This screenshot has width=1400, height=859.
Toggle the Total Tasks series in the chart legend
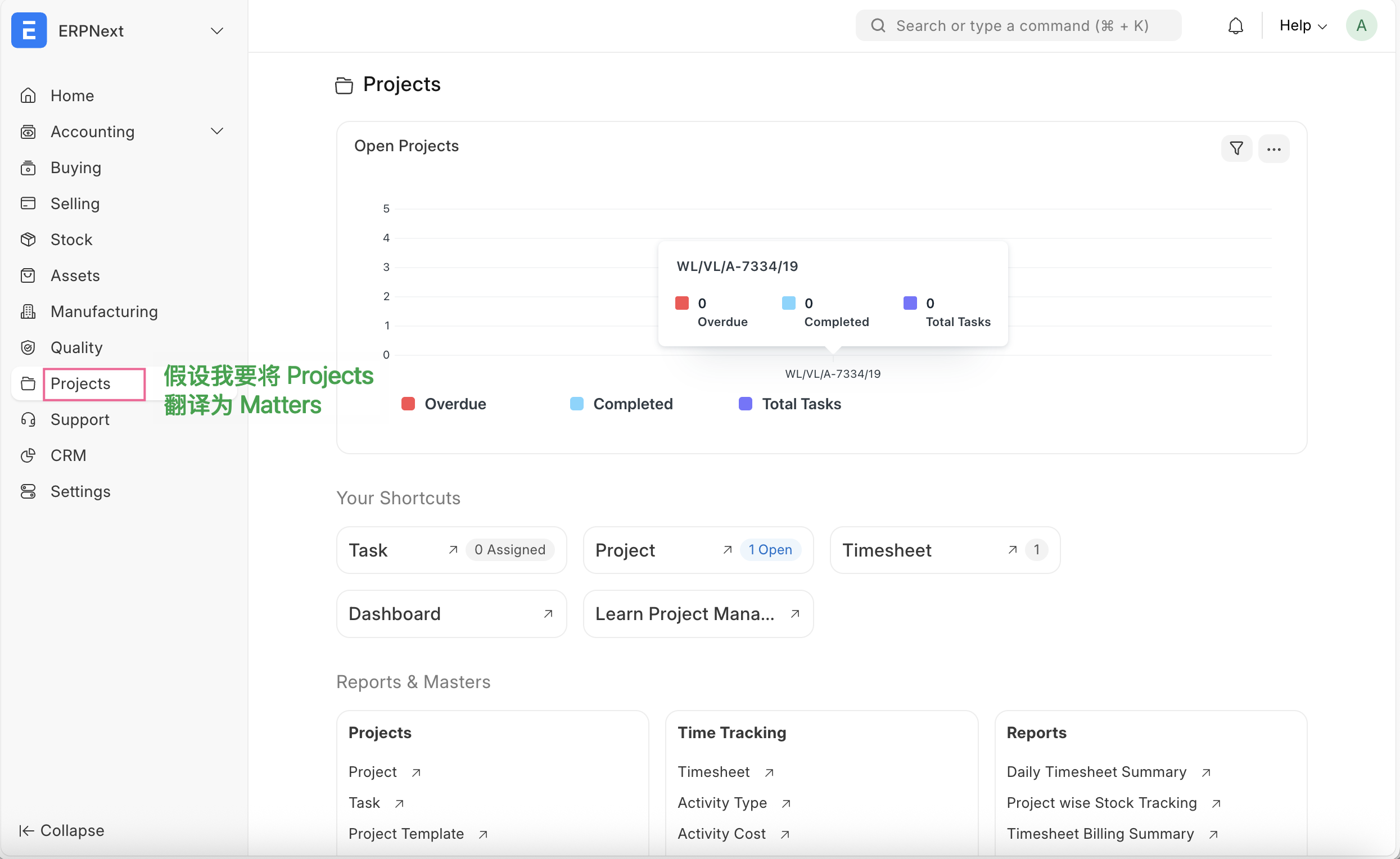click(x=790, y=404)
